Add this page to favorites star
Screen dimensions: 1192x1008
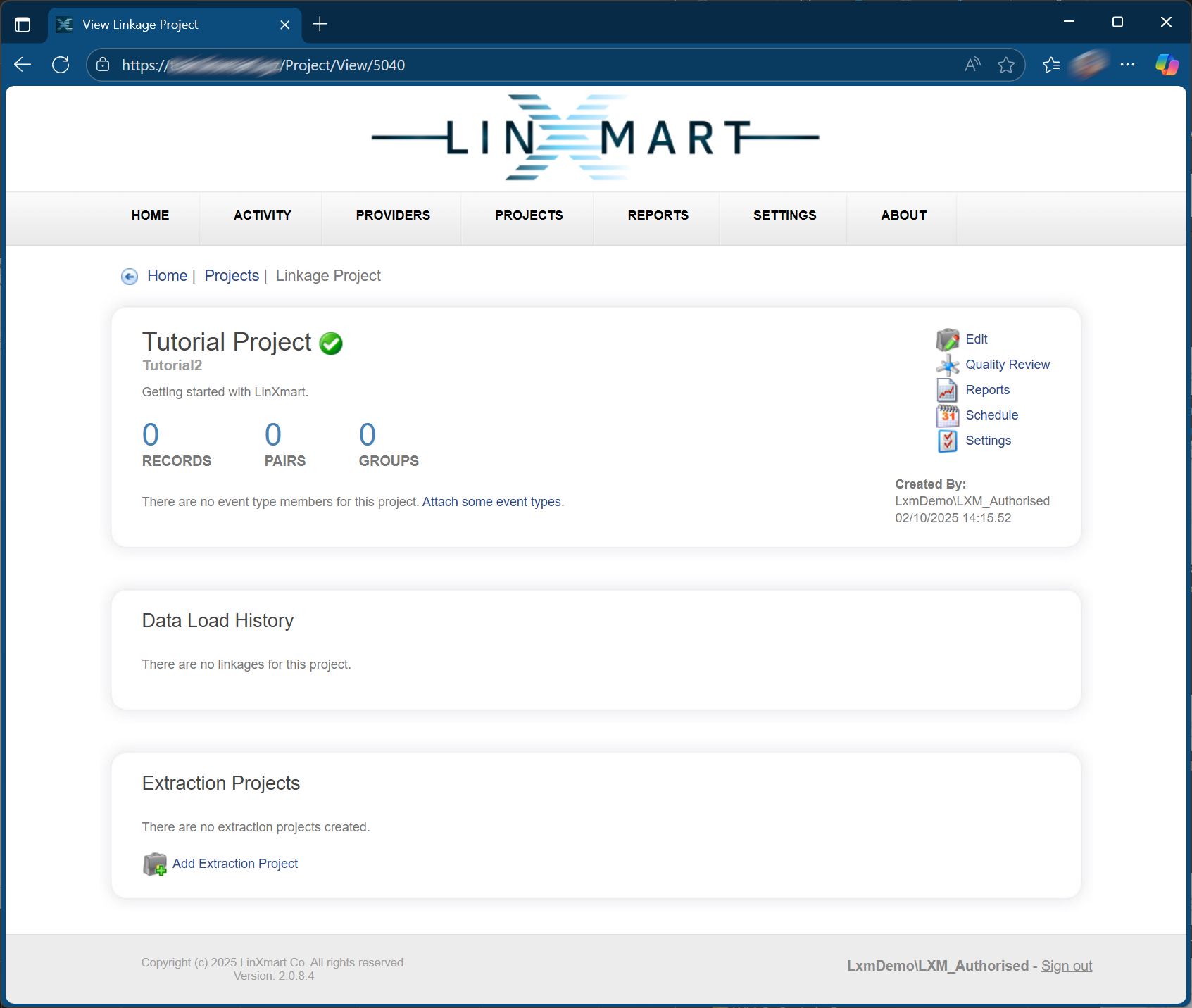1005,65
